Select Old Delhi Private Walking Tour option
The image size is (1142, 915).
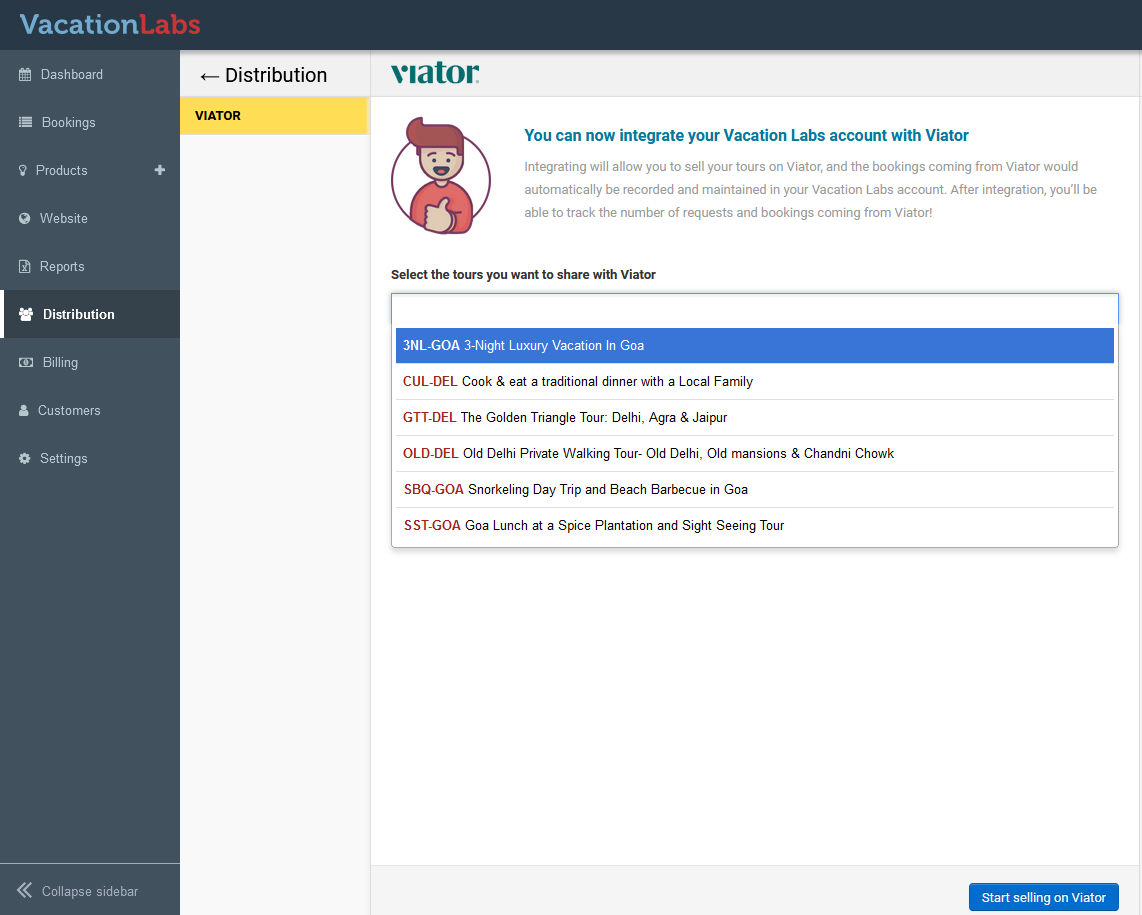(x=754, y=454)
